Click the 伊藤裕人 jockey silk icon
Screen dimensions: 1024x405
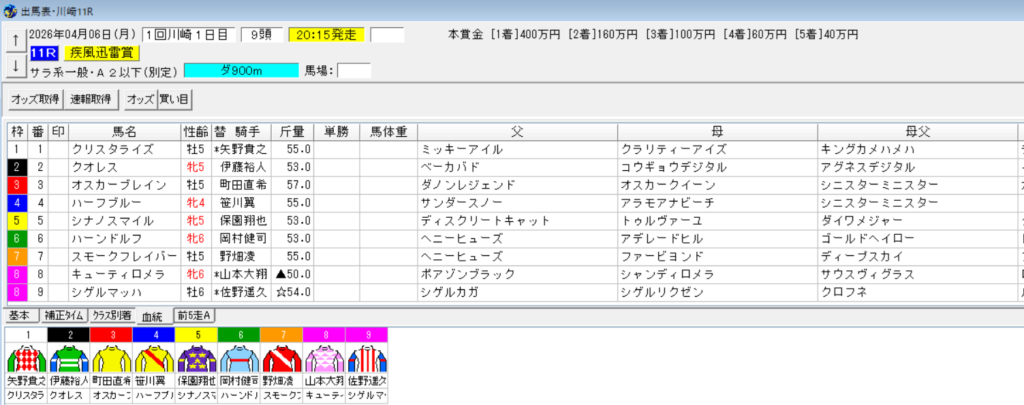69,358
